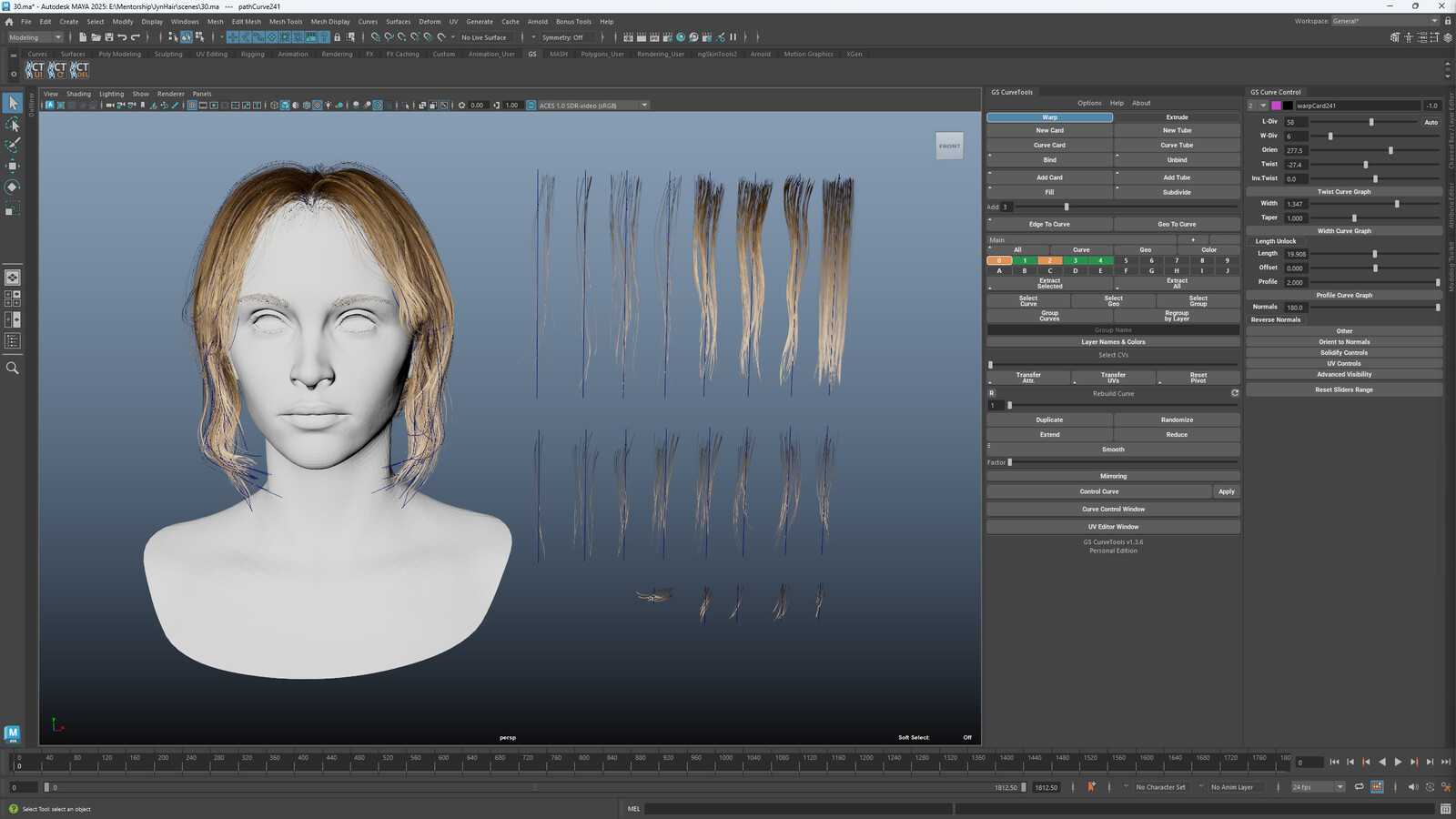Switch to the Sculpting shelf tab

pos(168,54)
